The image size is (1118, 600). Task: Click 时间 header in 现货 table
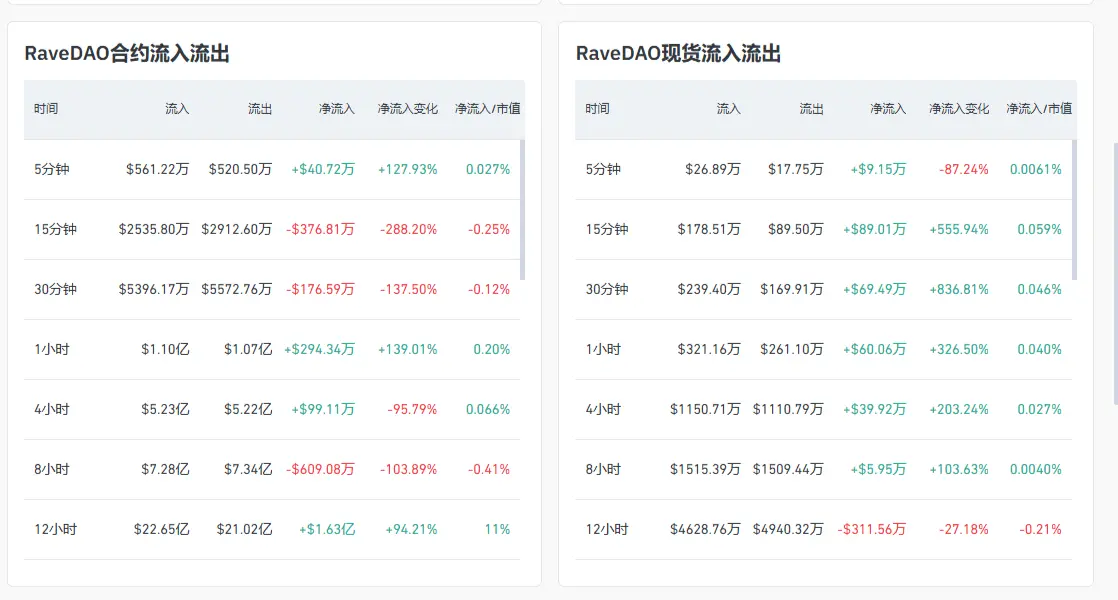(x=598, y=108)
